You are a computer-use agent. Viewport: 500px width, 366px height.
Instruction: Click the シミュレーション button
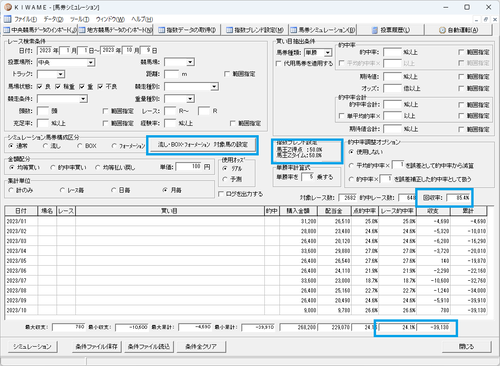pyautogui.click(x=32, y=347)
